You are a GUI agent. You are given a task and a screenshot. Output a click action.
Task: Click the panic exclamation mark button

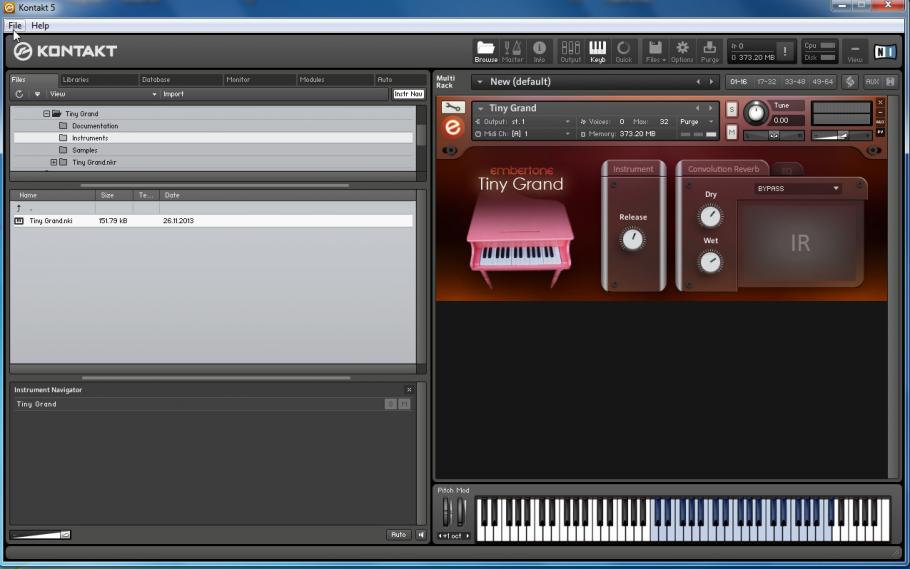785,51
